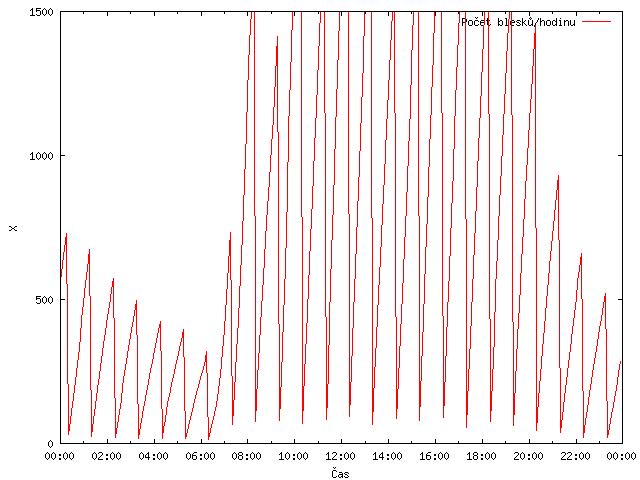
Task: Click the "20:00" time label
Action: 529,456
